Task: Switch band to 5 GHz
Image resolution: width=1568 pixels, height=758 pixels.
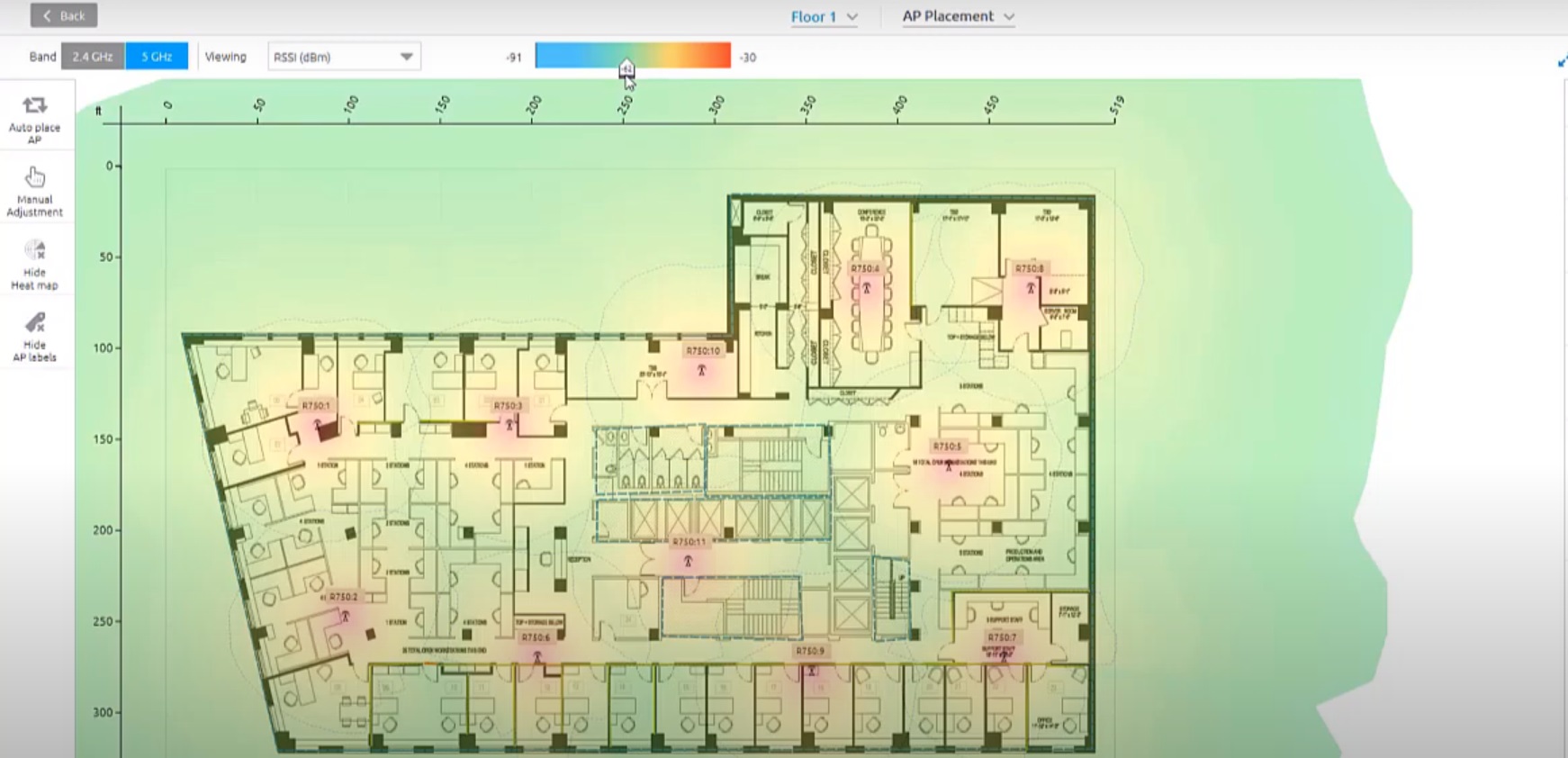Action: coord(157,57)
